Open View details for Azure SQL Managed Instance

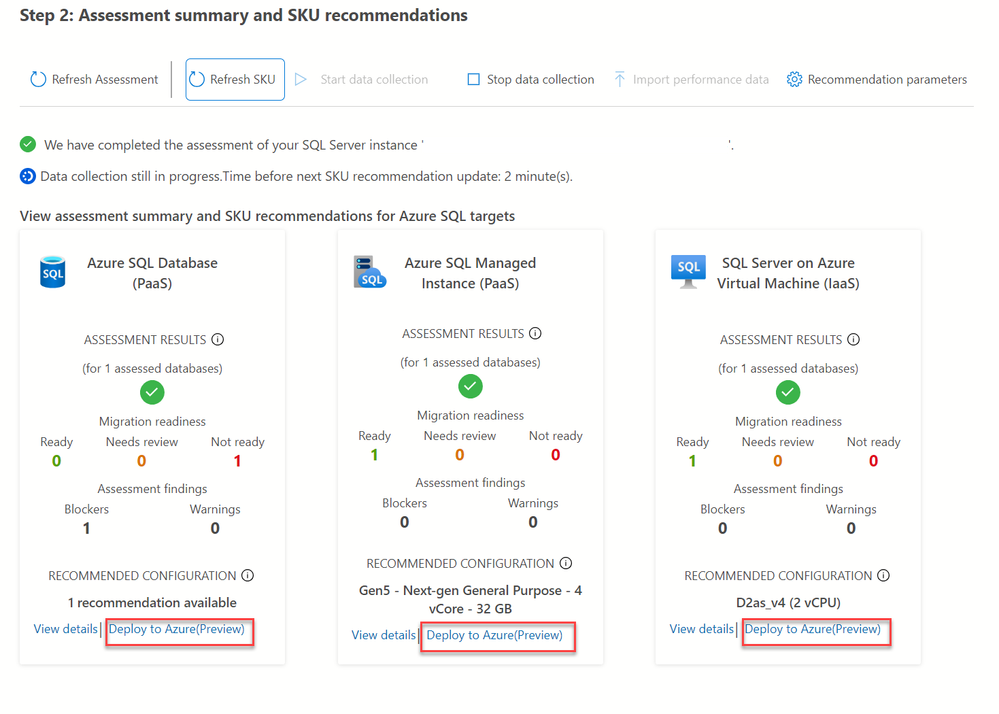(x=384, y=635)
